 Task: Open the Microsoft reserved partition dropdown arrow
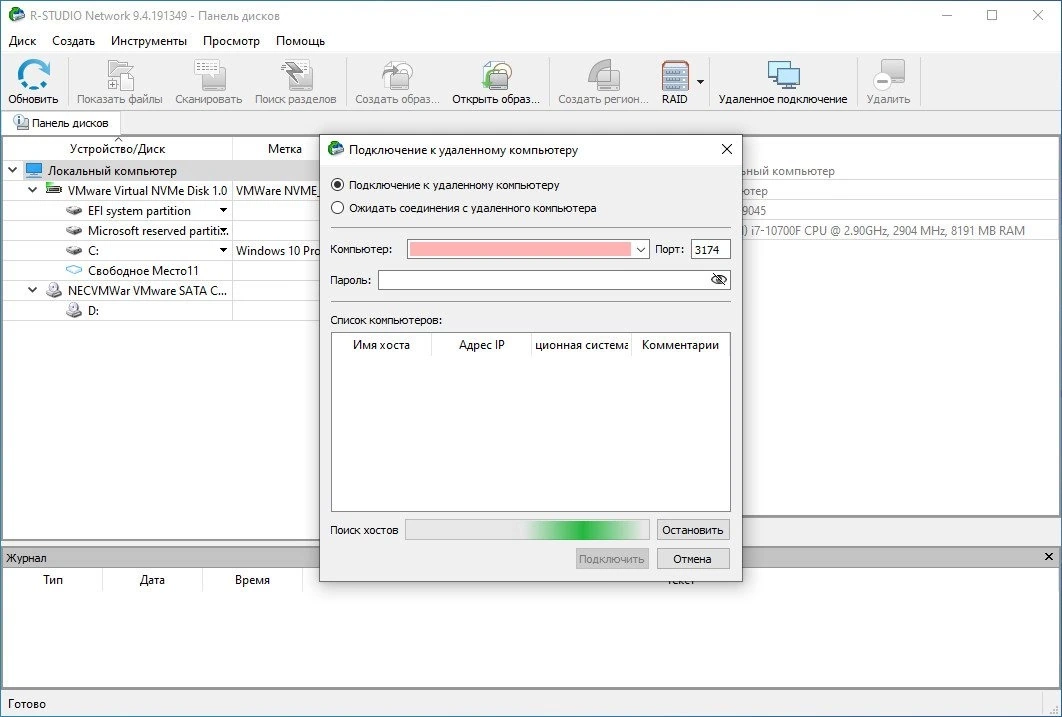[224, 230]
